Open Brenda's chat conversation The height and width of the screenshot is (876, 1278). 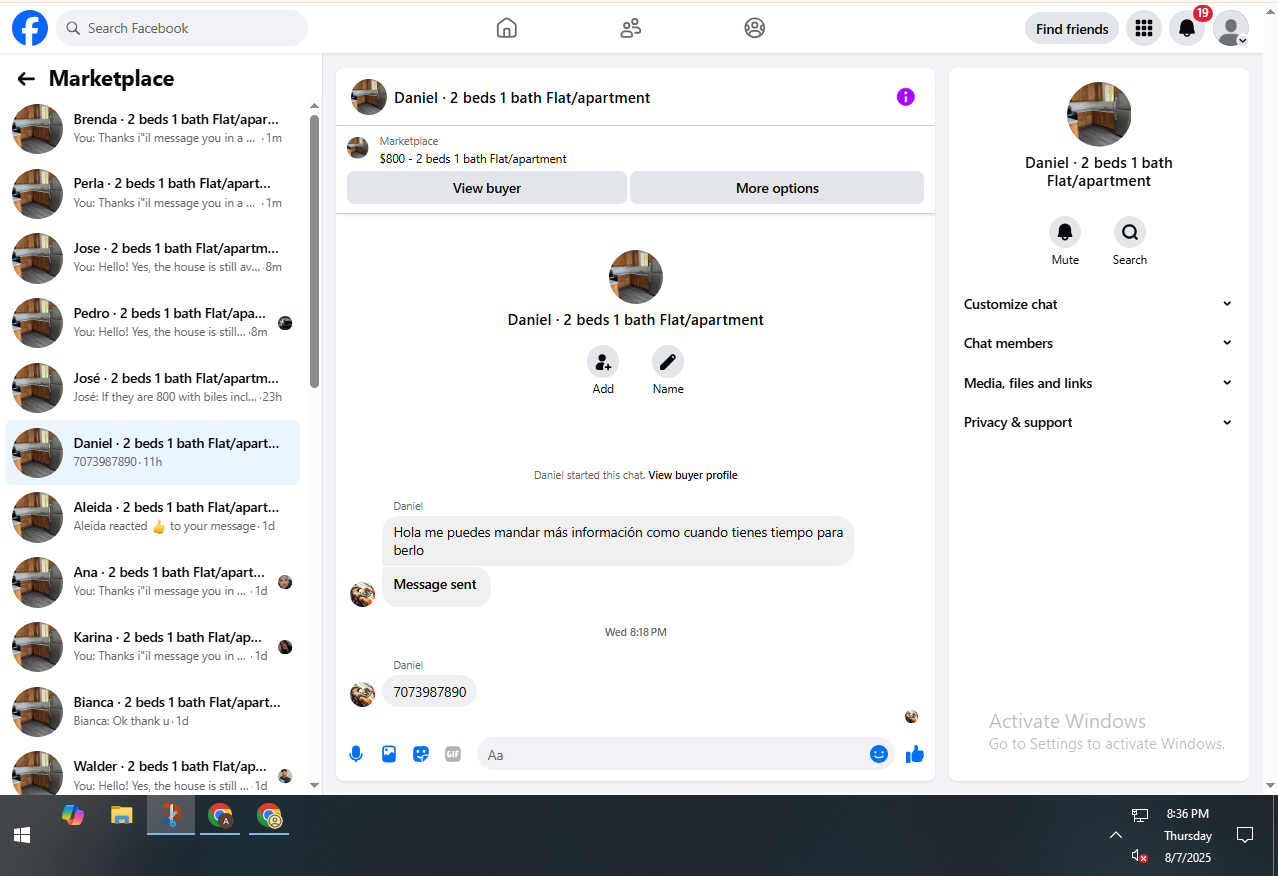[153, 129]
